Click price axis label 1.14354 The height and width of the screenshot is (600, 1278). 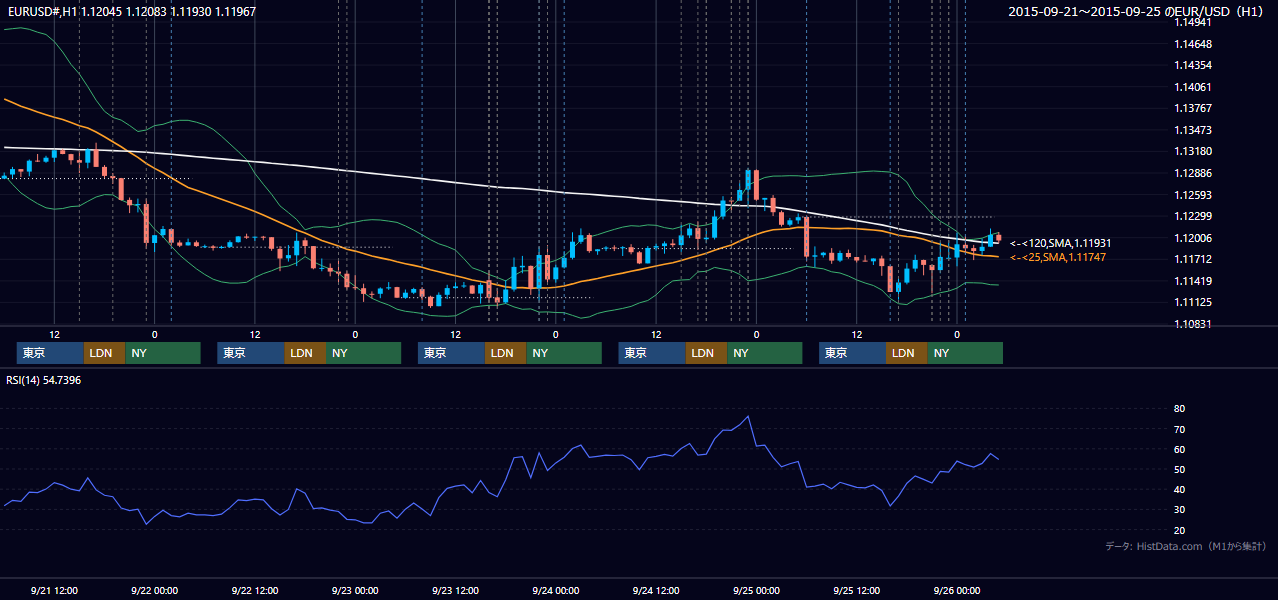coord(1193,65)
